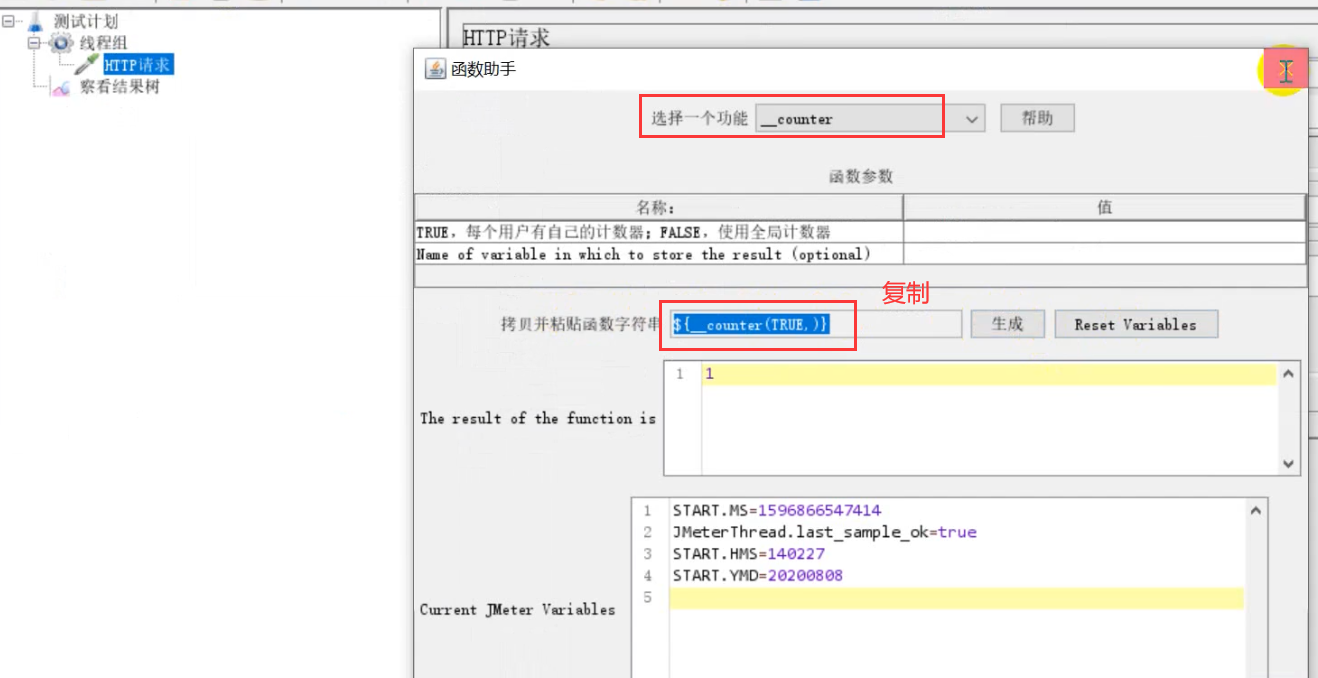Image resolution: width=1318 pixels, height=678 pixels.
Task: Click the ${__counter(TRUE,)} function string field
Action: [x=815, y=324]
